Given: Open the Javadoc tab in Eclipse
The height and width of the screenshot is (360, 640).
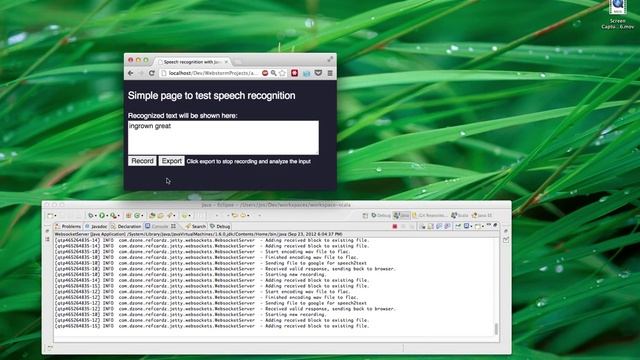Looking at the screenshot, I should [96, 226].
